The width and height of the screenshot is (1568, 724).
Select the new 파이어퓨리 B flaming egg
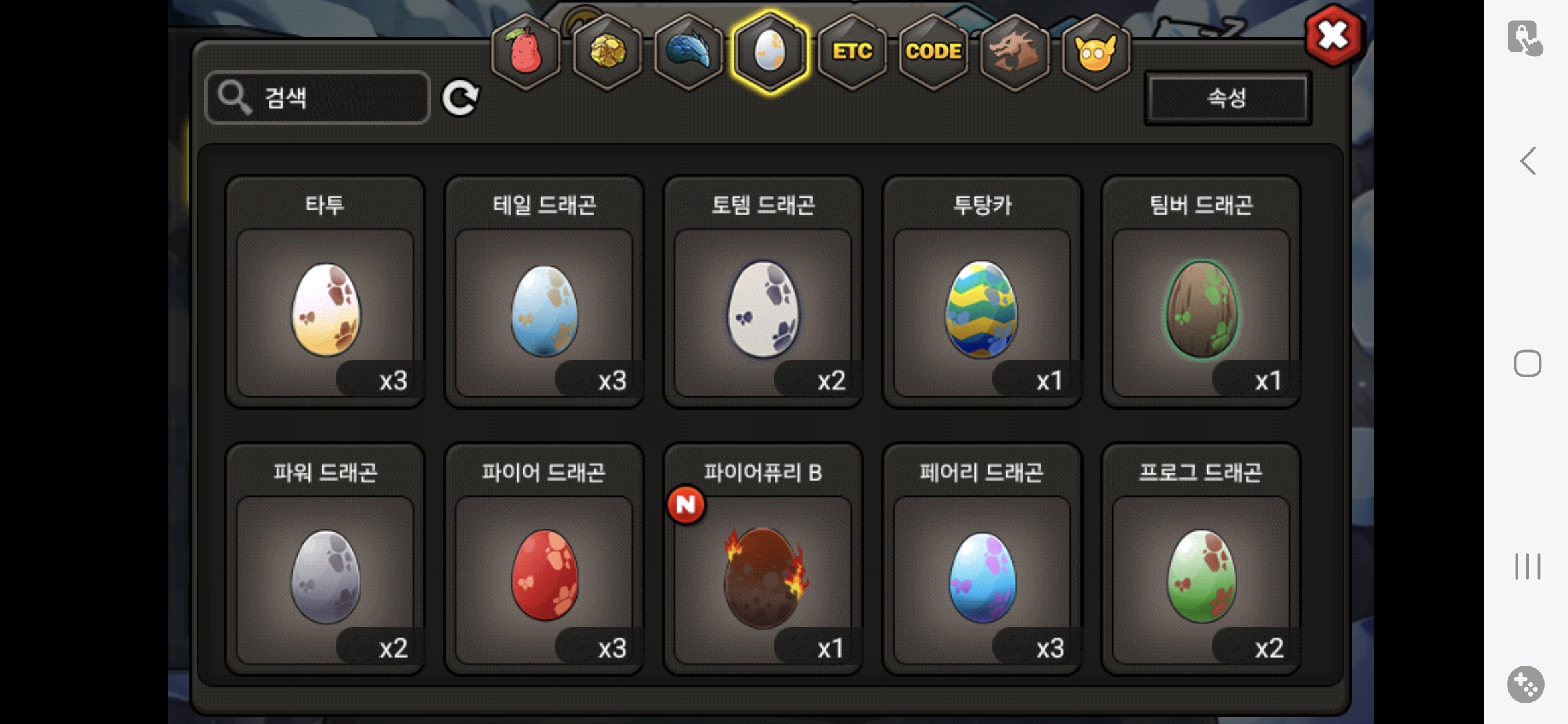coord(763,560)
